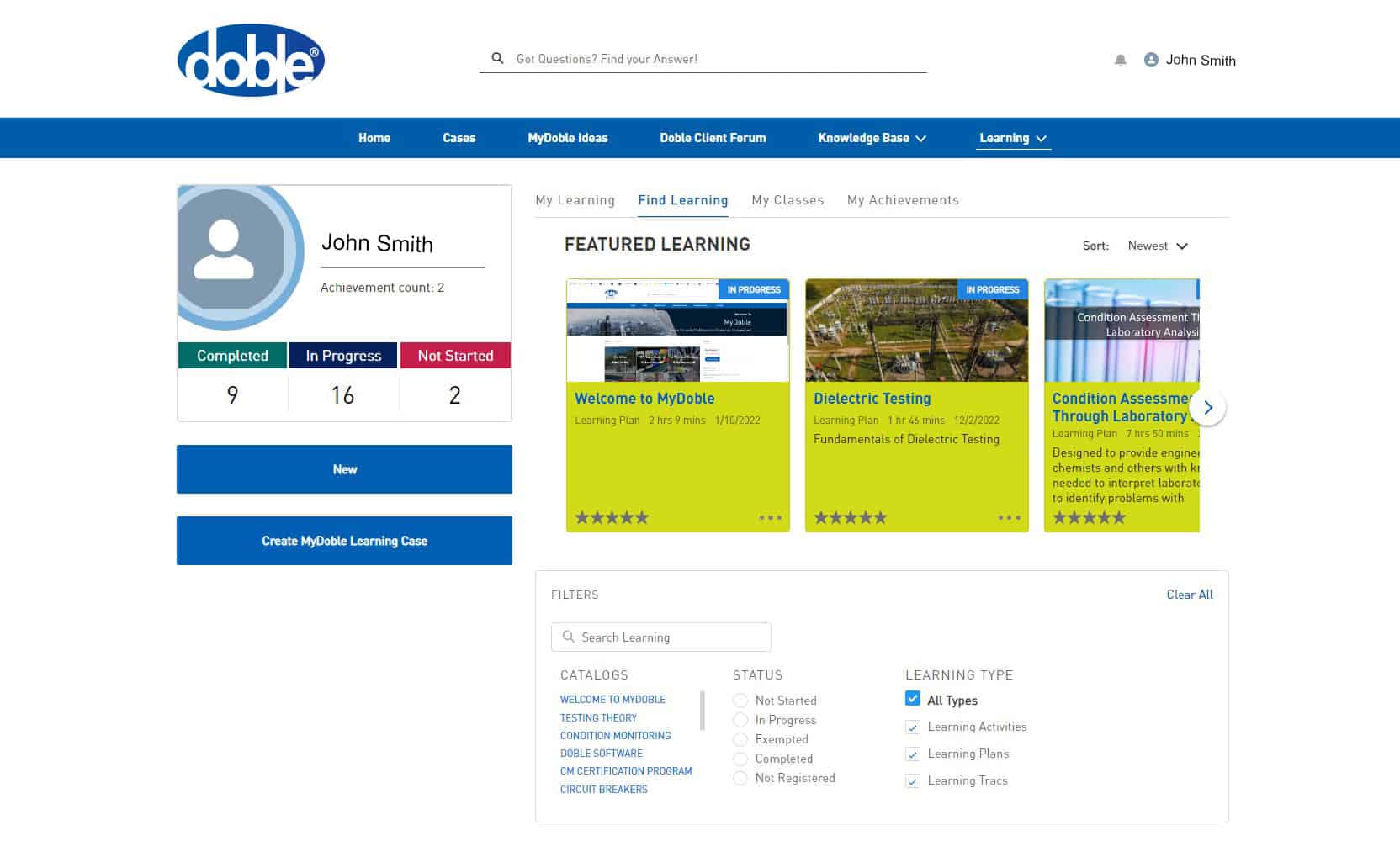Image resolution: width=1400 pixels, height=841 pixels.
Task: Click the Fundamentals of Dielectric Testing description
Action: [x=907, y=439]
